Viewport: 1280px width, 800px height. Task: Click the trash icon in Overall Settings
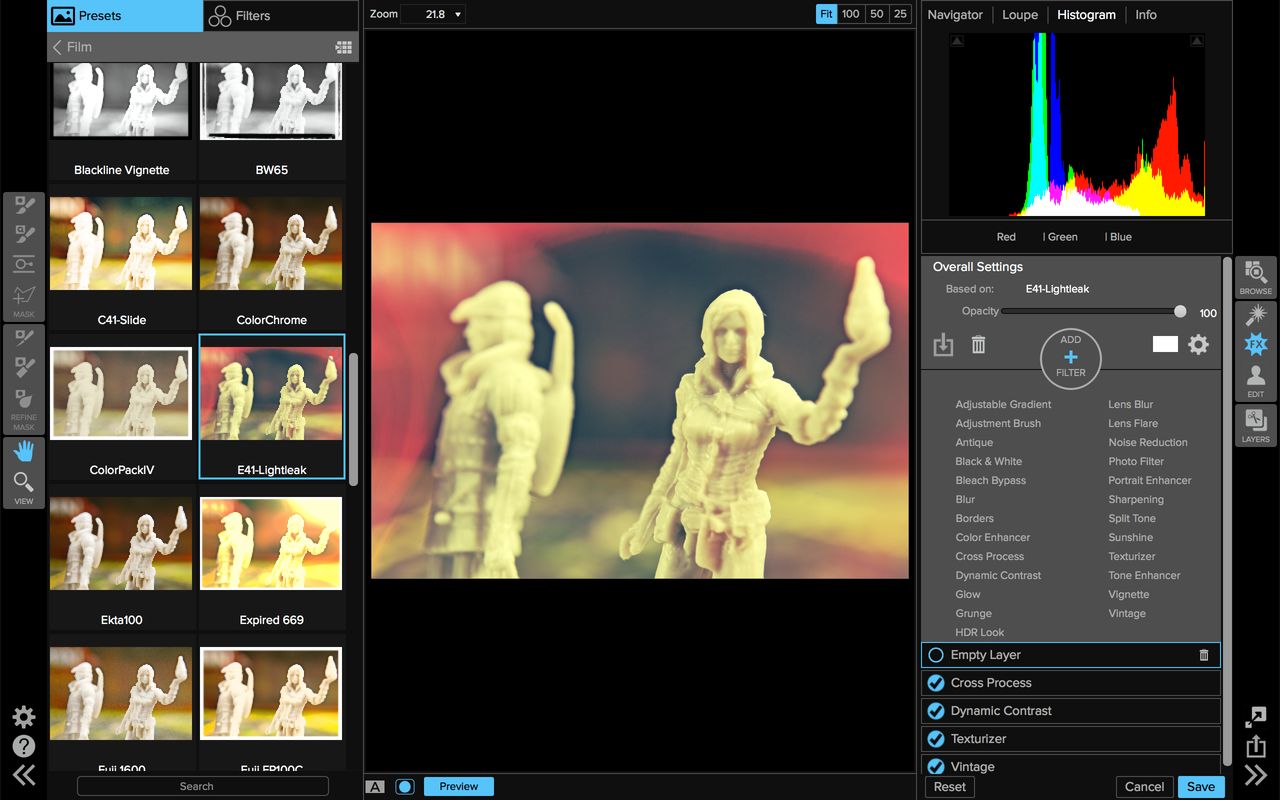[x=978, y=345]
